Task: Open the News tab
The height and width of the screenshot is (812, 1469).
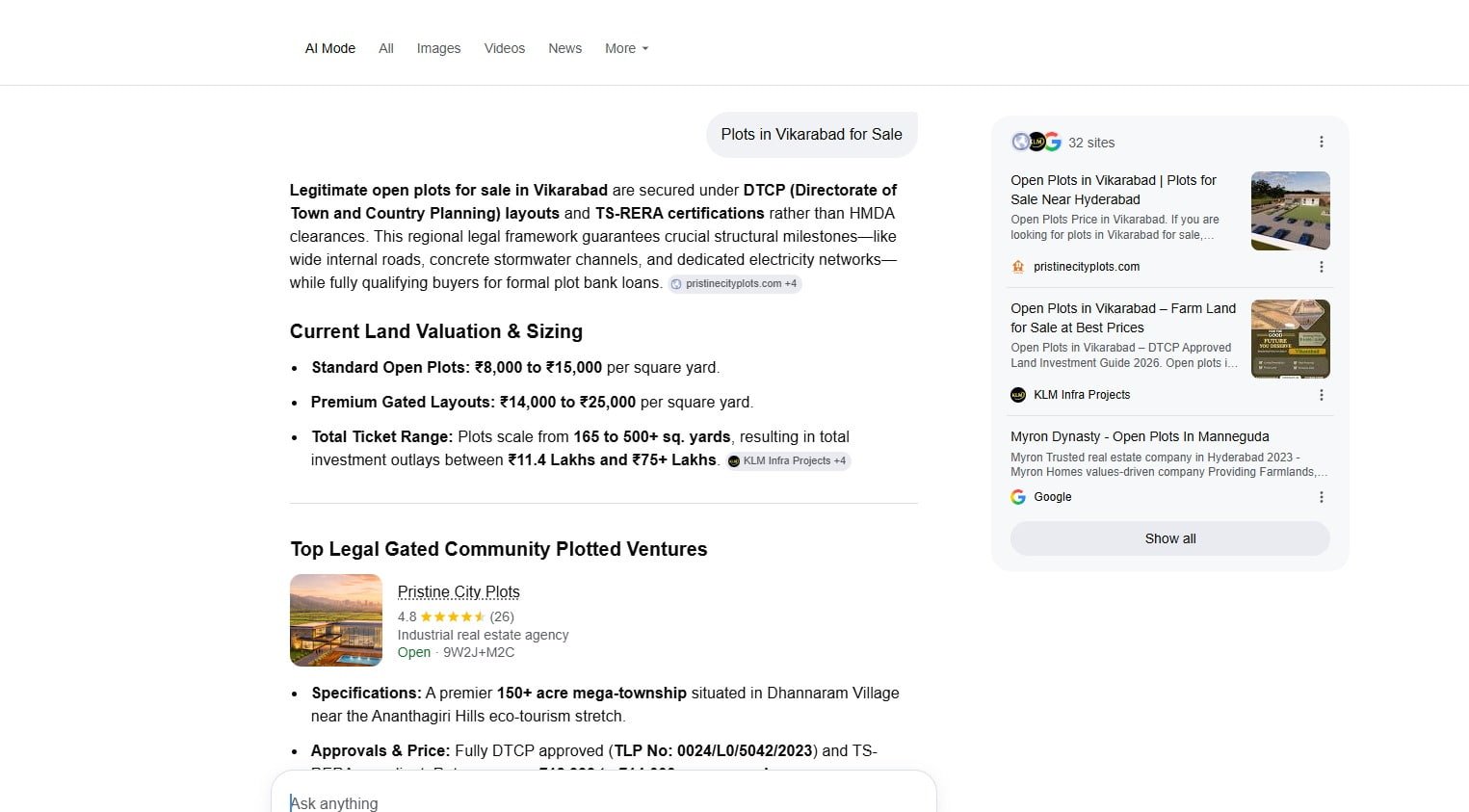Action: [564, 48]
